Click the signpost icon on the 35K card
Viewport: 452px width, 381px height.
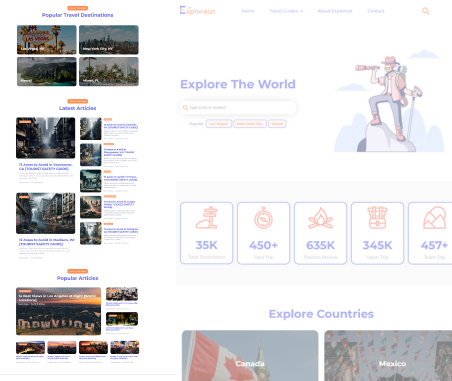point(207,218)
